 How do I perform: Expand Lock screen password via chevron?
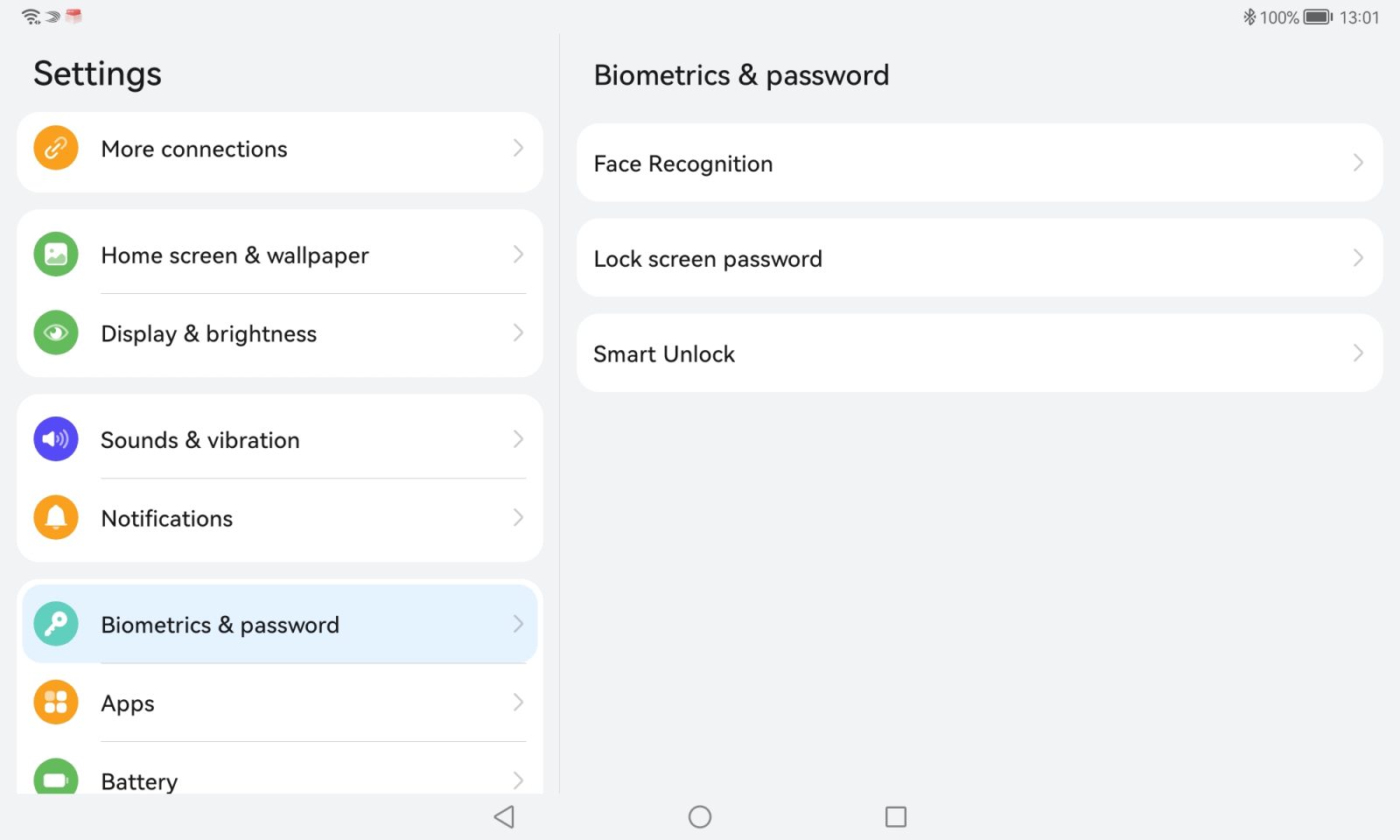pos(1358,258)
